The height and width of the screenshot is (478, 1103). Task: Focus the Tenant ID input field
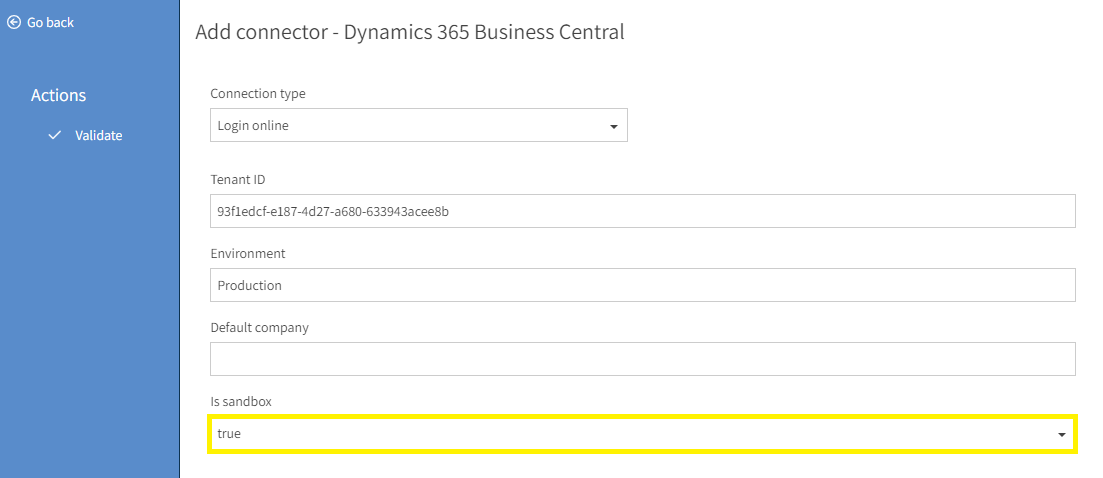coord(643,211)
